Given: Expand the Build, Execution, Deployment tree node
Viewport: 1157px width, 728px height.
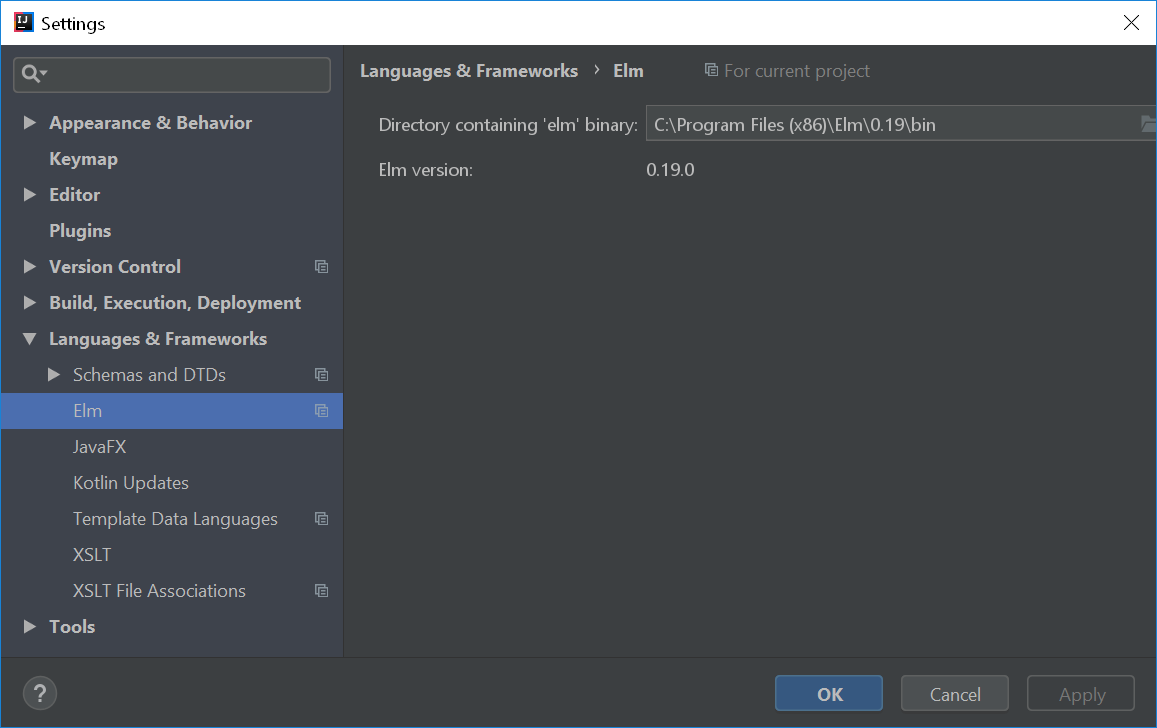Looking at the screenshot, I should click(x=29, y=302).
